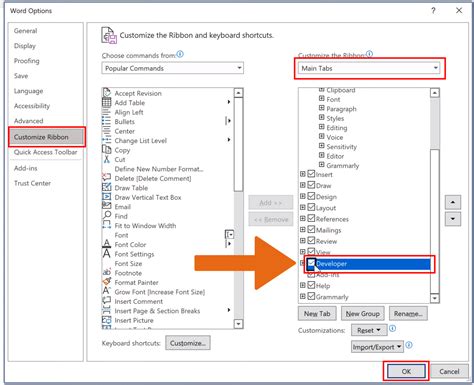
Task: Click the Center alignment icon
Action: 106,131
